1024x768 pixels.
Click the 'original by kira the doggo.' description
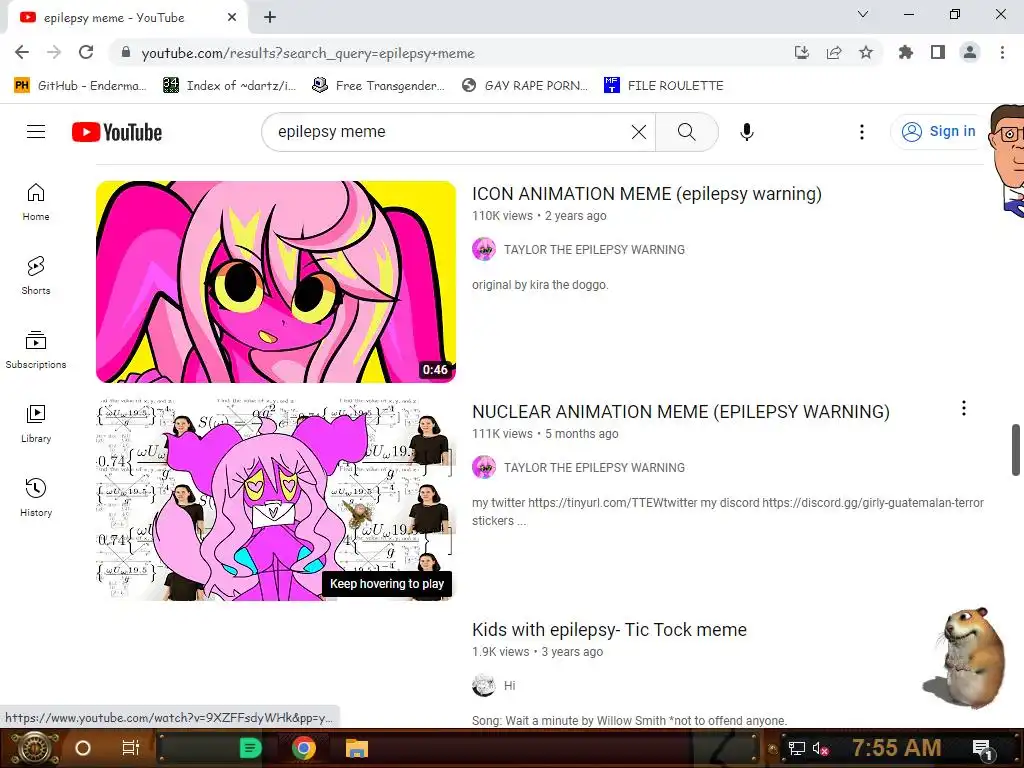tap(540, 285)
